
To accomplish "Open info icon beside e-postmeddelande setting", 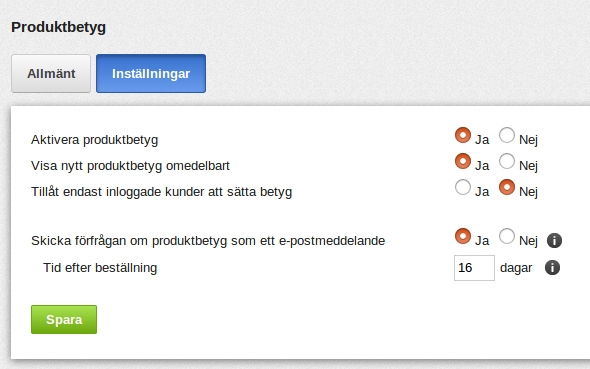I will coord(554,240).
